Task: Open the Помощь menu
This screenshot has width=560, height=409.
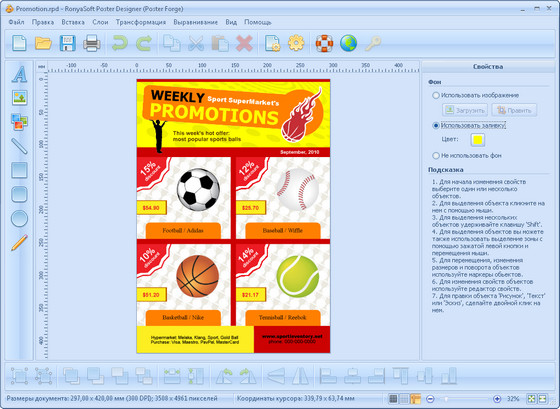Action: [258, 22]
